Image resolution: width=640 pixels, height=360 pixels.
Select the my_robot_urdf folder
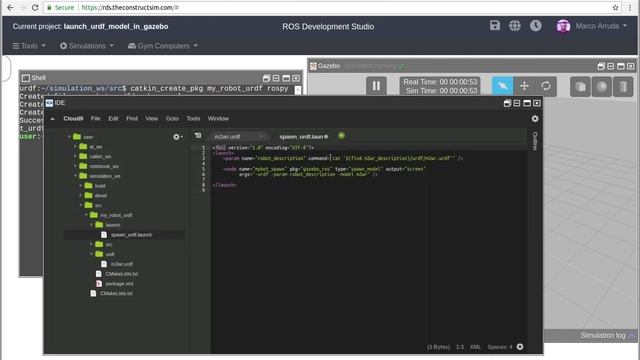(x=116, y=215)
